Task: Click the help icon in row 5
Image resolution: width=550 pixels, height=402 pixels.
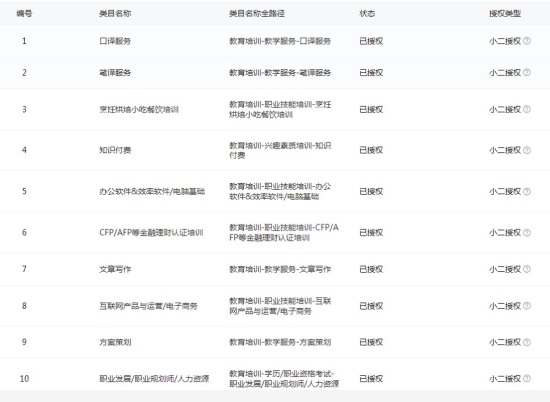Action: (x=527, y=192)
